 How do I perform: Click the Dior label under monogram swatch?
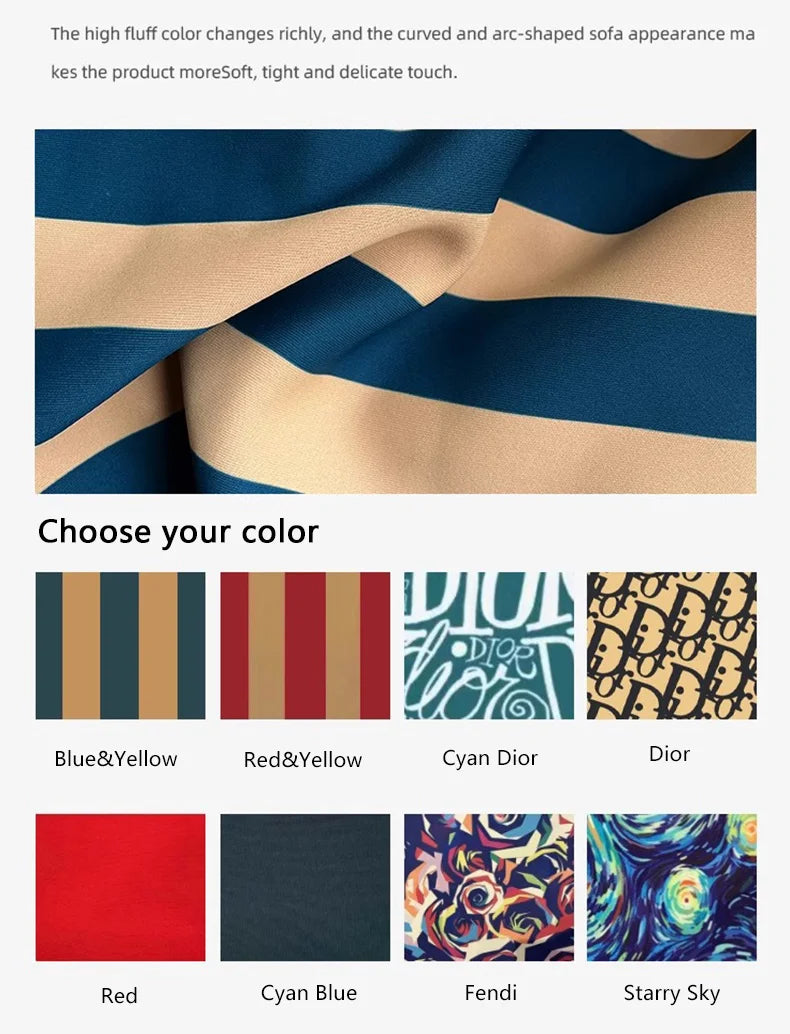[669, 754]
